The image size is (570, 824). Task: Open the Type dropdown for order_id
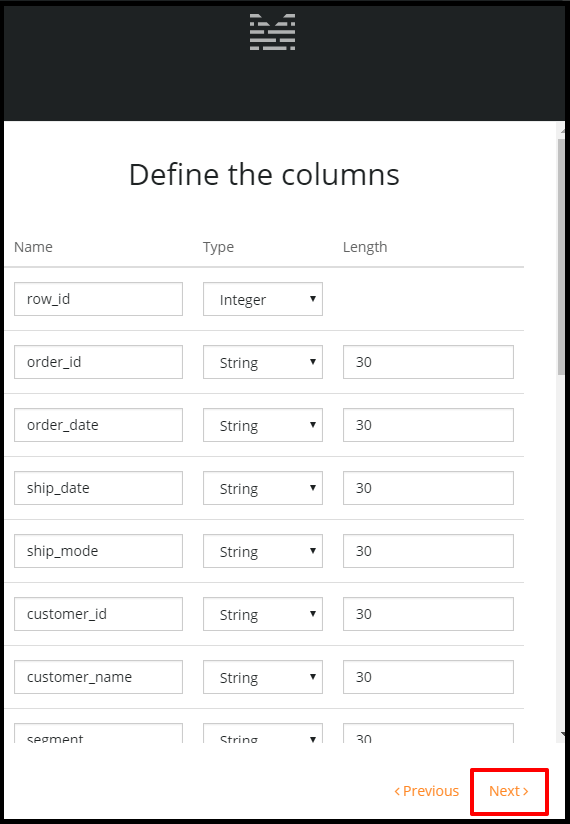(263, 362)
